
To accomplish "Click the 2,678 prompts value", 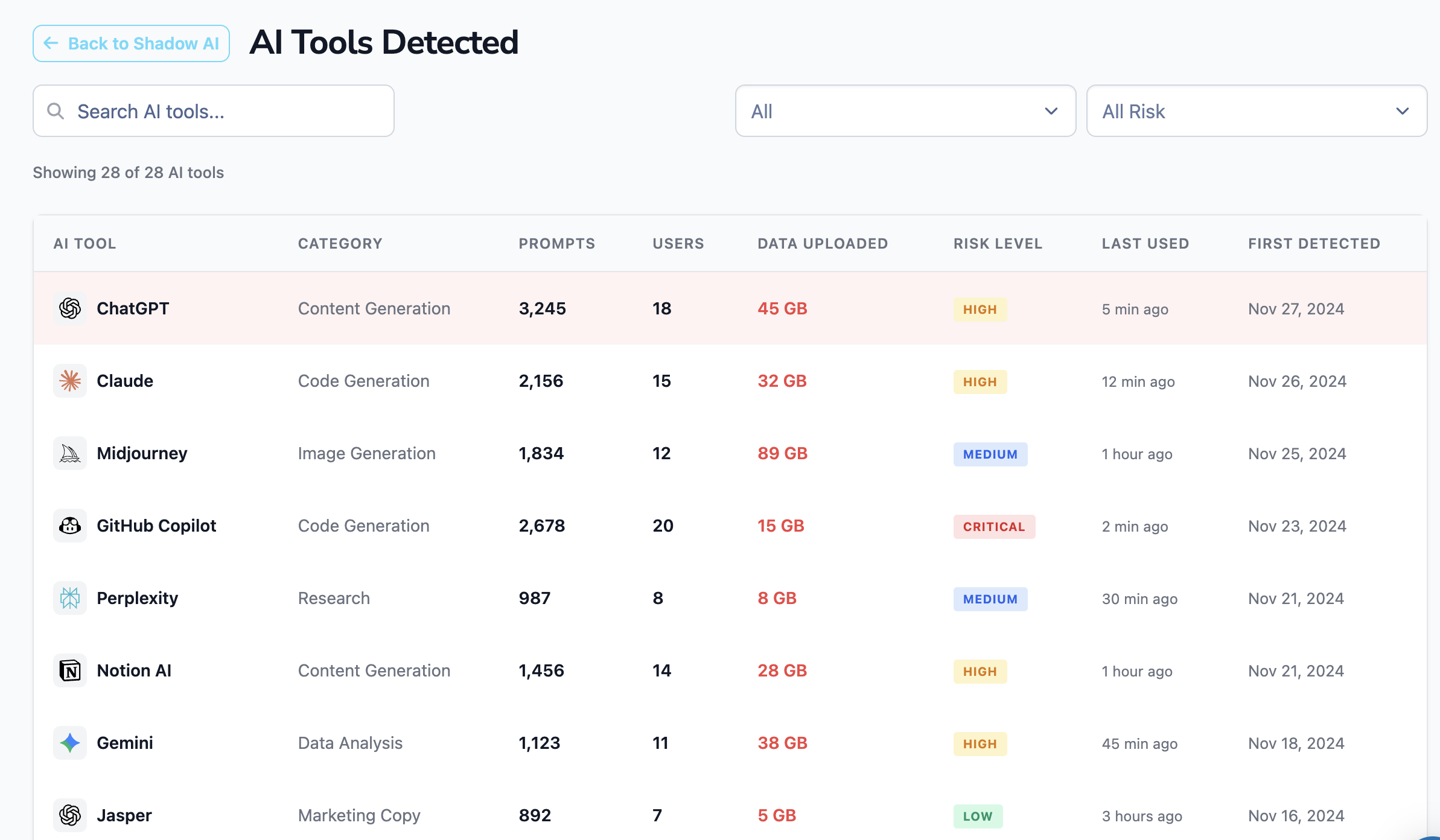I will 542,526.
